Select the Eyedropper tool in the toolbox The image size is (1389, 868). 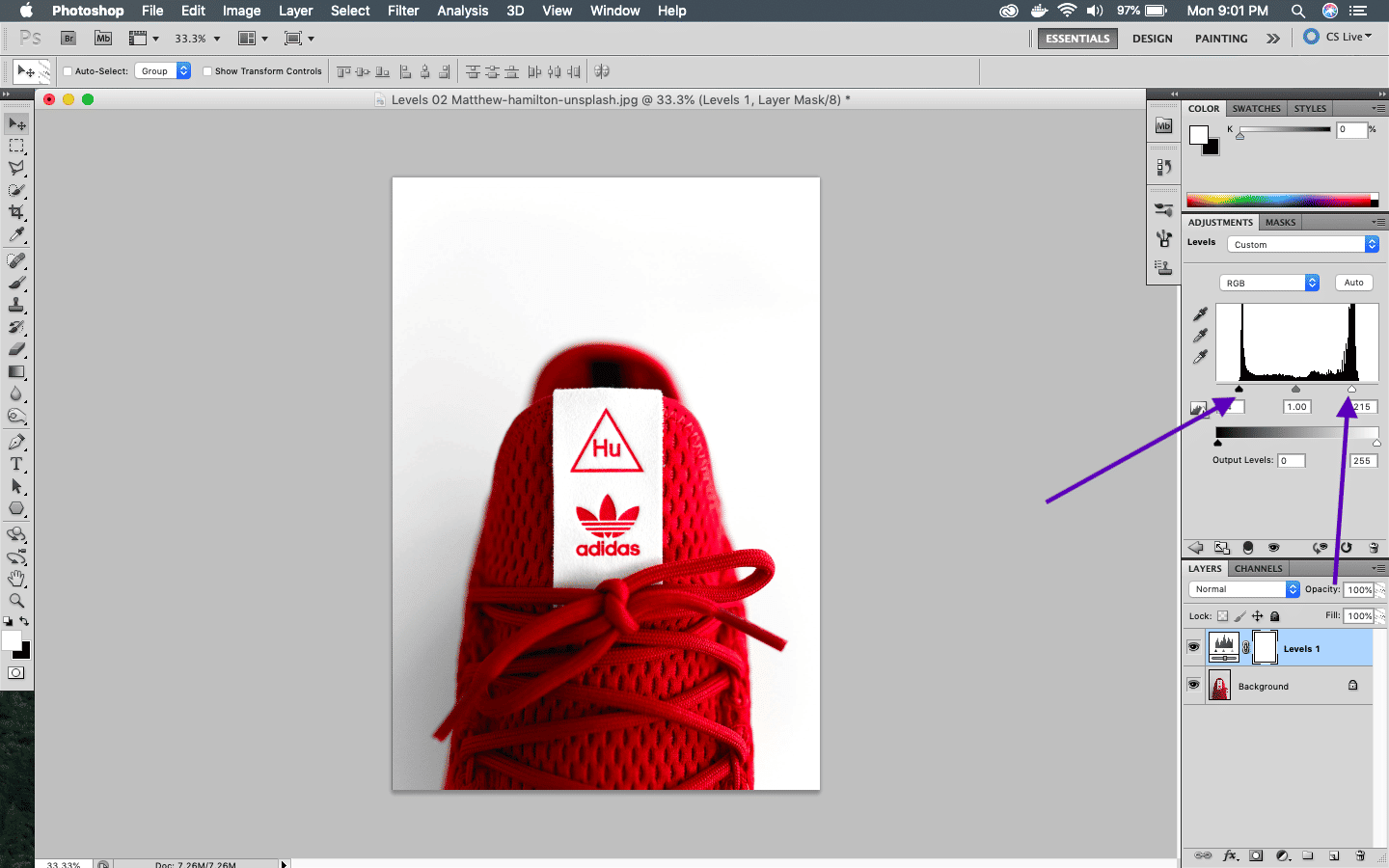(16, 234)
